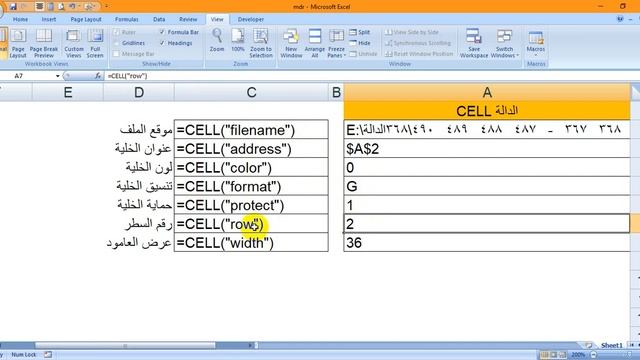Select cell showing $A$2
Viewport: 640px width, 360px height.
(487, 149)
